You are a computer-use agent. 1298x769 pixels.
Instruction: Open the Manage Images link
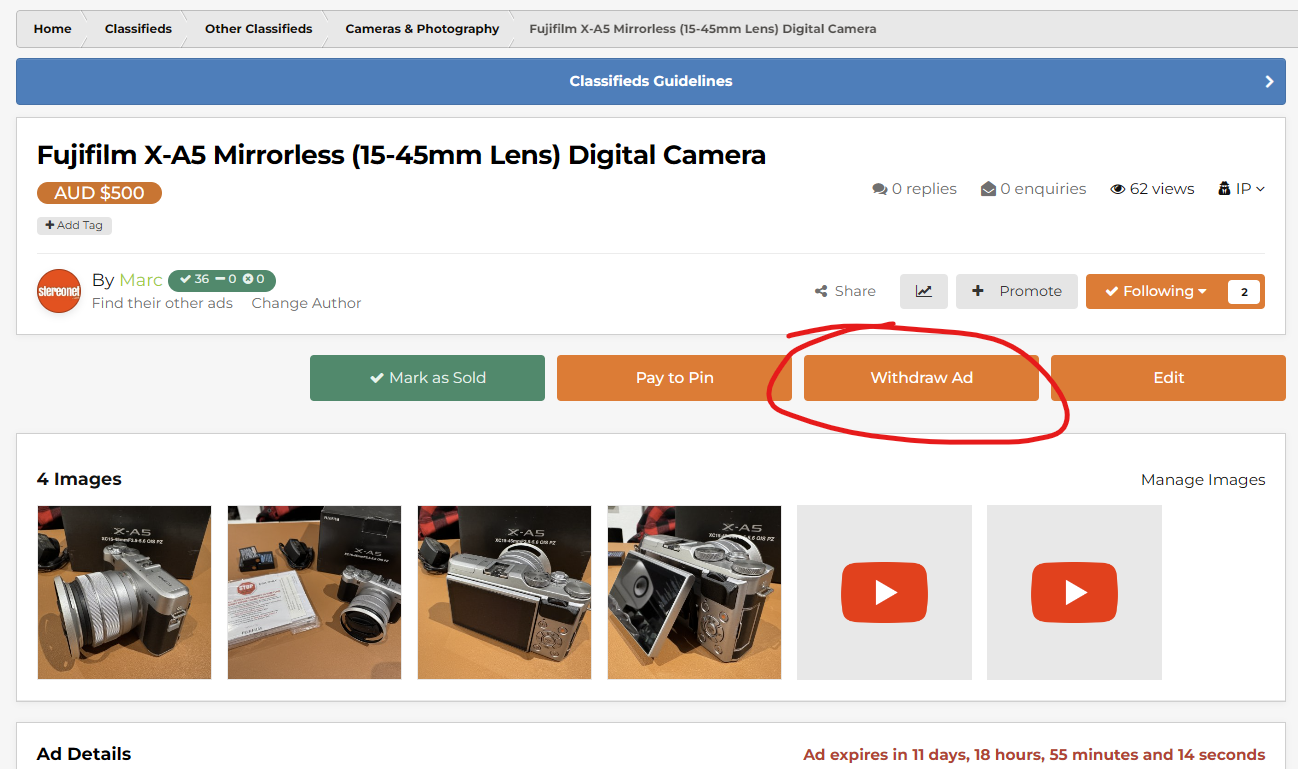[1202, 480]
